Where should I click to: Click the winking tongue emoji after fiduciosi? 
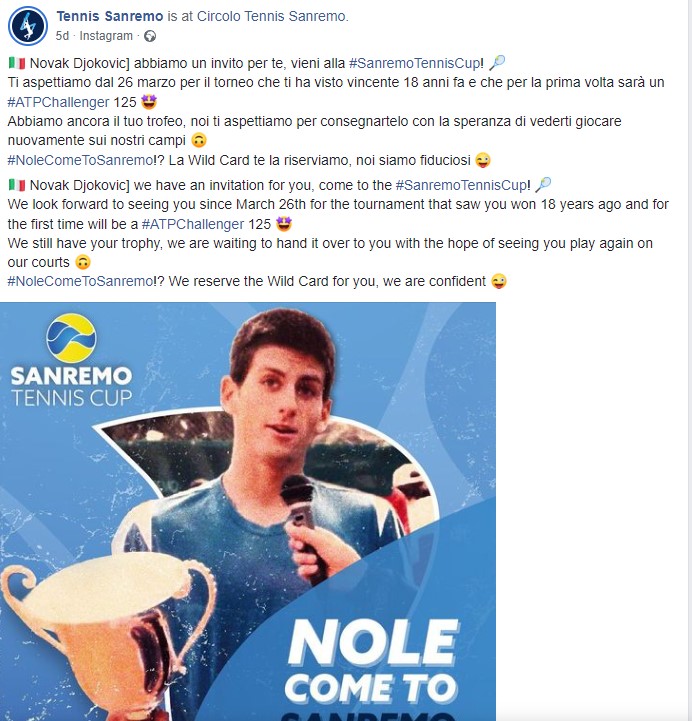pos(483,160)
